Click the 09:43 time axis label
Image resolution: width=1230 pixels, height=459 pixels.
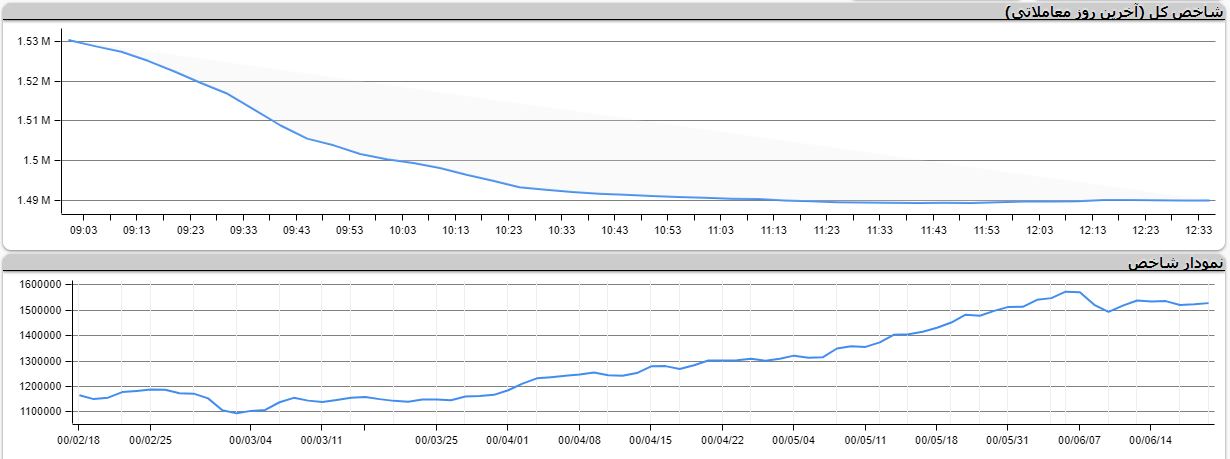point(297,231)
